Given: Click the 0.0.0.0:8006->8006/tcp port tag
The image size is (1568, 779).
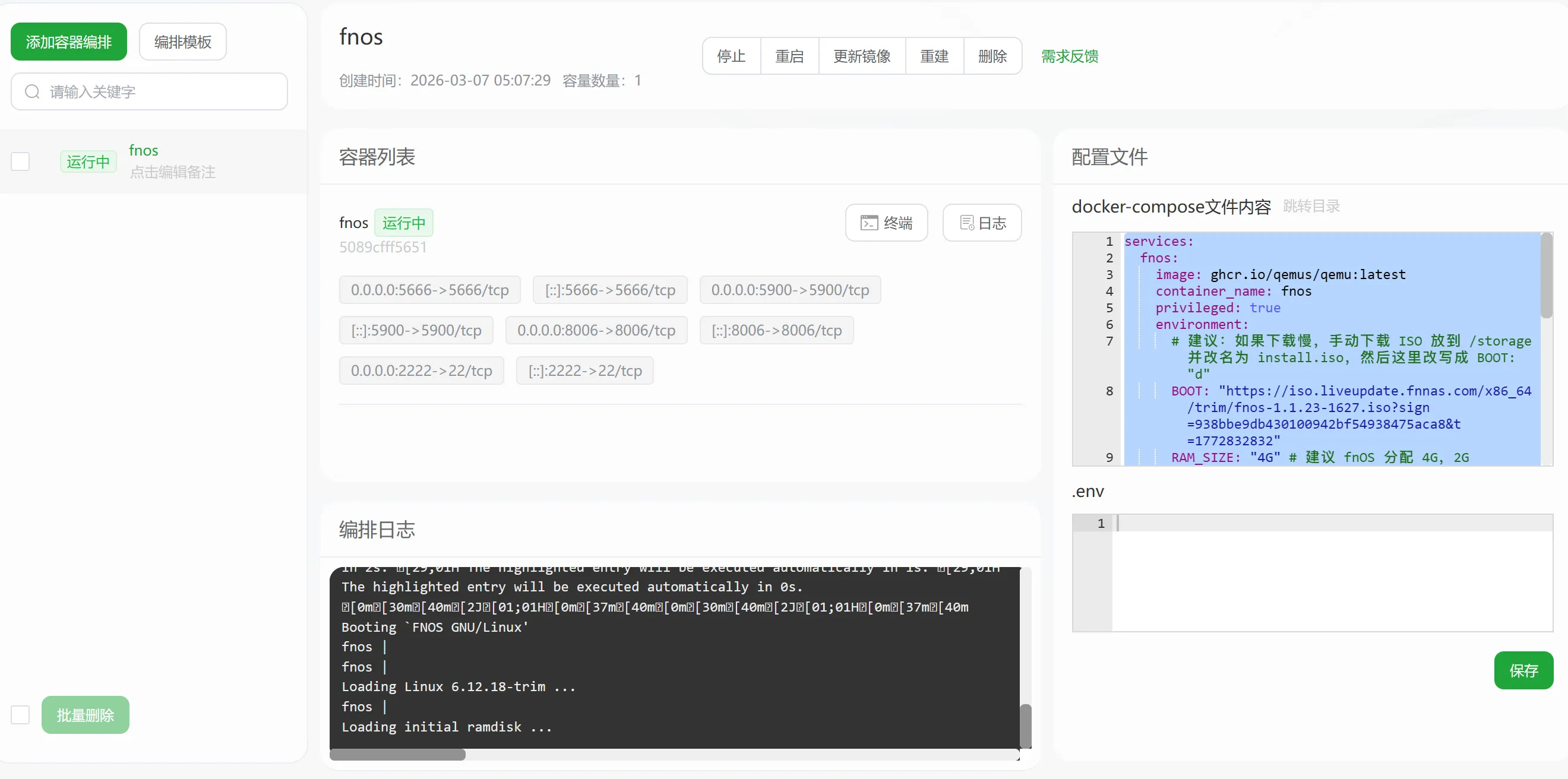Looking at the screenshot, I should click(x=596, y=330).
